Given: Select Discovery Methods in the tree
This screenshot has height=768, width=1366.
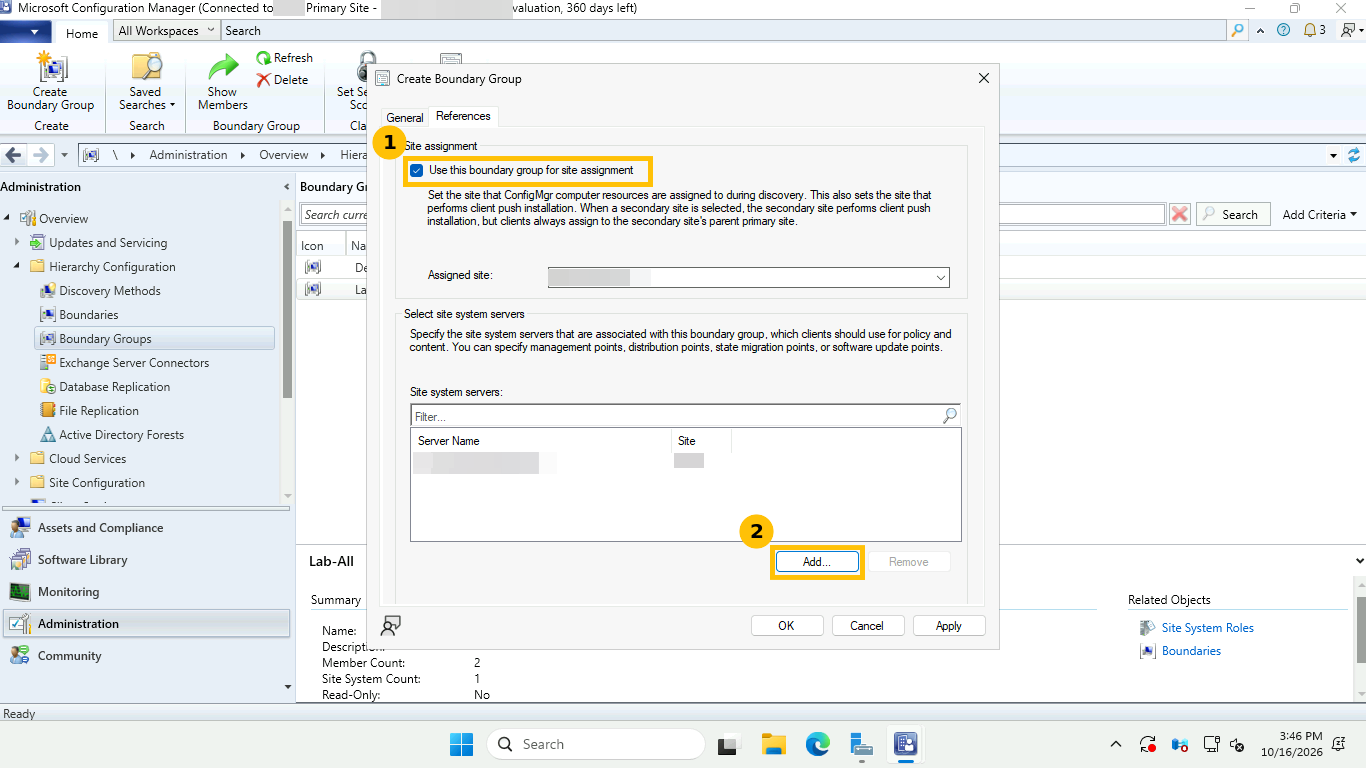Looking at the screenshot, I should pos(109,291).
